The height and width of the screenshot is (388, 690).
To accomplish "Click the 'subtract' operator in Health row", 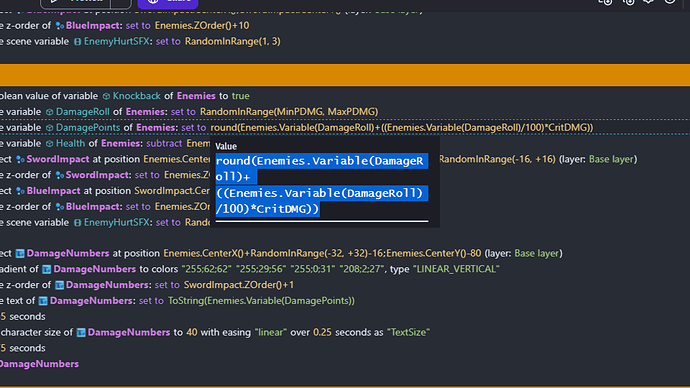I will pyautogui.click(x=164, y=143).
